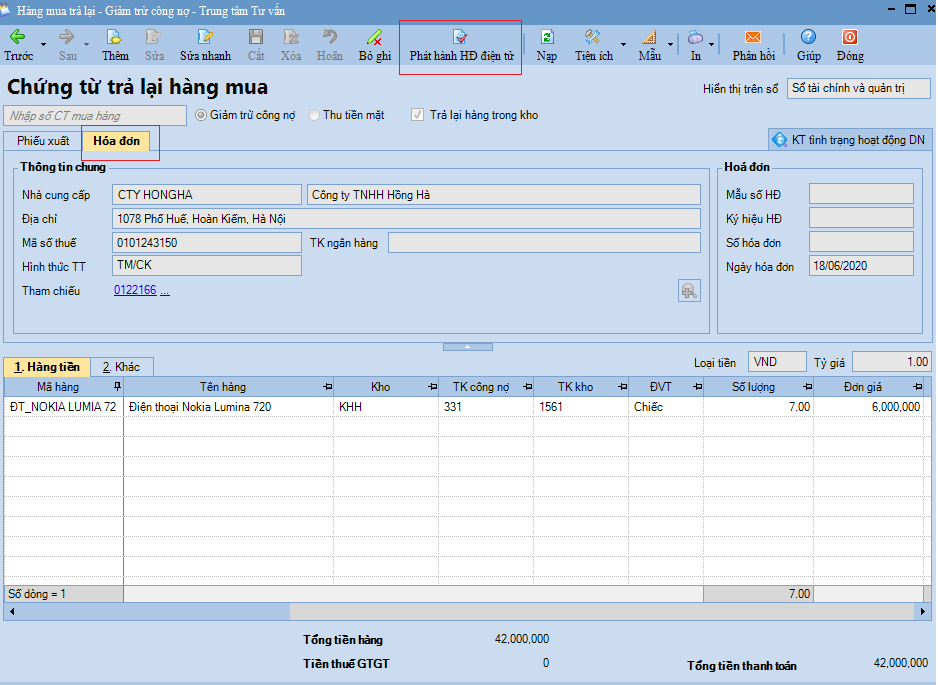
Task: Close form with Đóng icon
Action: [x=849, y=45]
